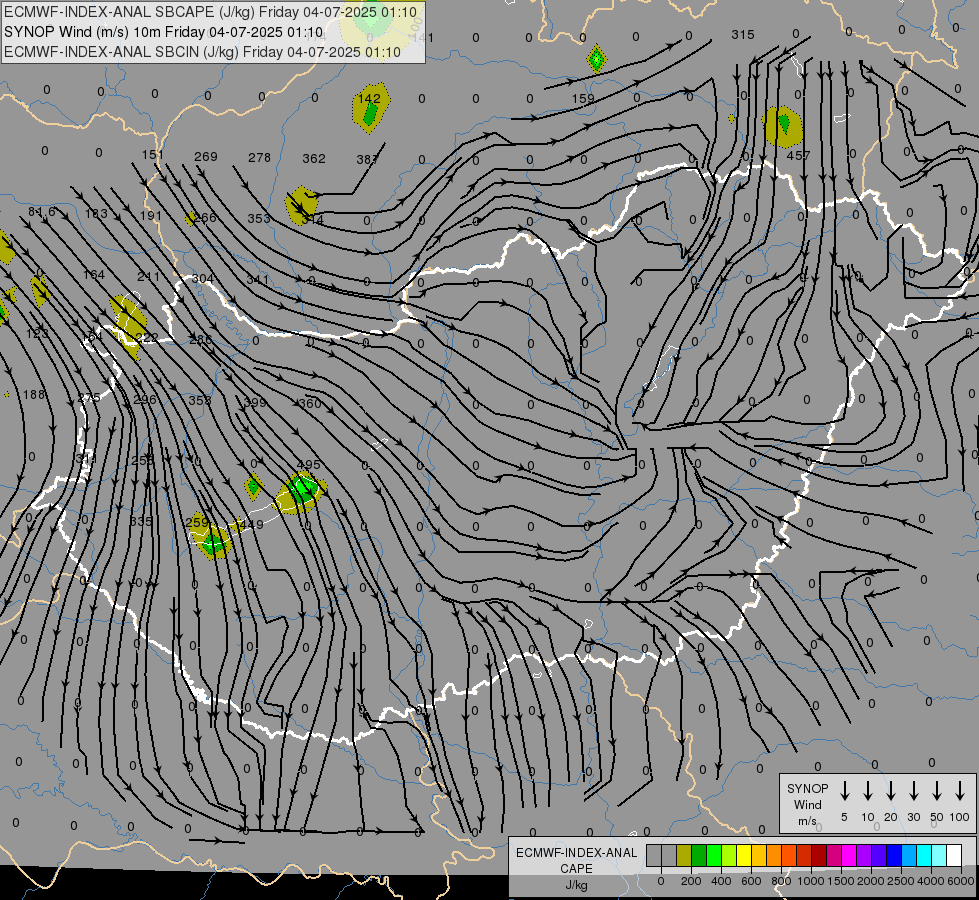This screenshot has width=979, height=900.
Task: Click the 360 CAPE value on map
Action: 310,403
